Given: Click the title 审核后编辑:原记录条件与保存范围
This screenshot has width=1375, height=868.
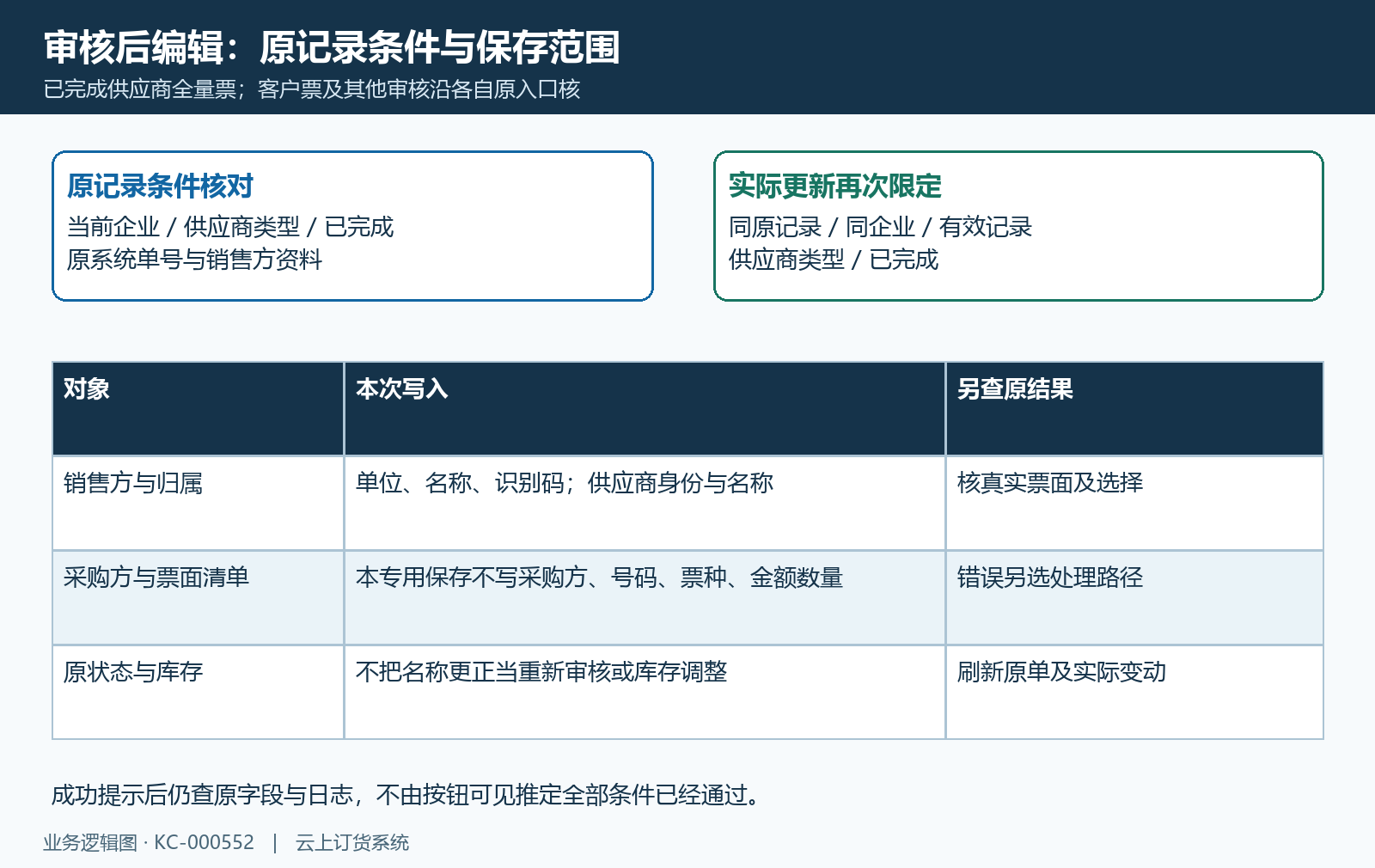Looking at the screenshot, I should tap(332, 47).
